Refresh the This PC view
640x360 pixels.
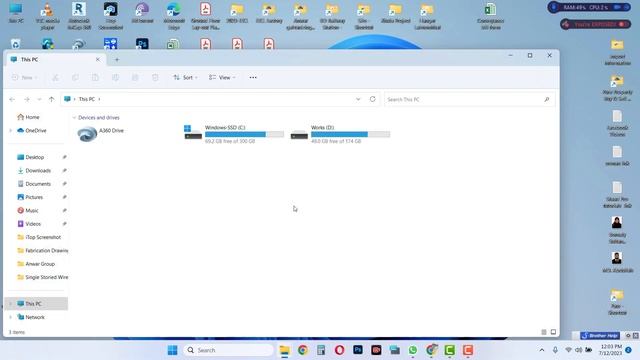tap(373, 99)
